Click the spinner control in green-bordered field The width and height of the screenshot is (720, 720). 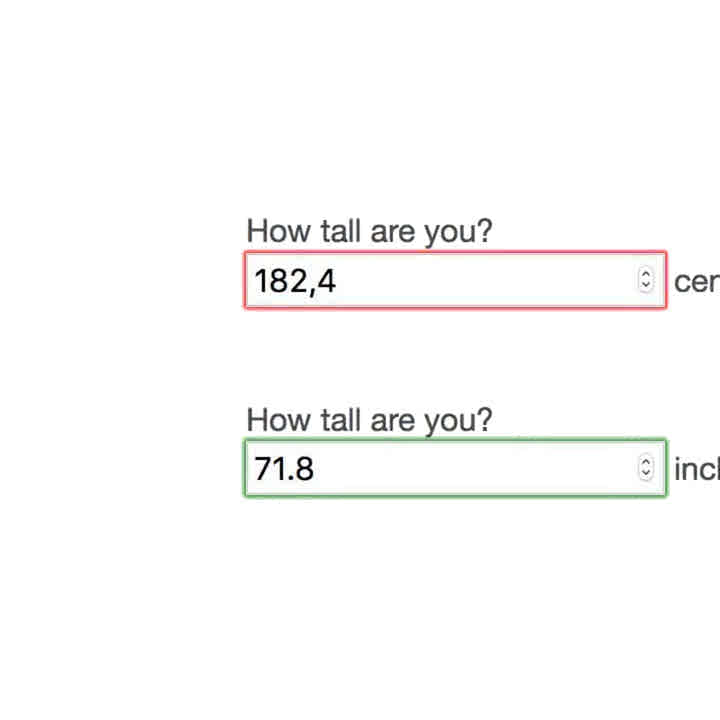[x=646, y=468]
